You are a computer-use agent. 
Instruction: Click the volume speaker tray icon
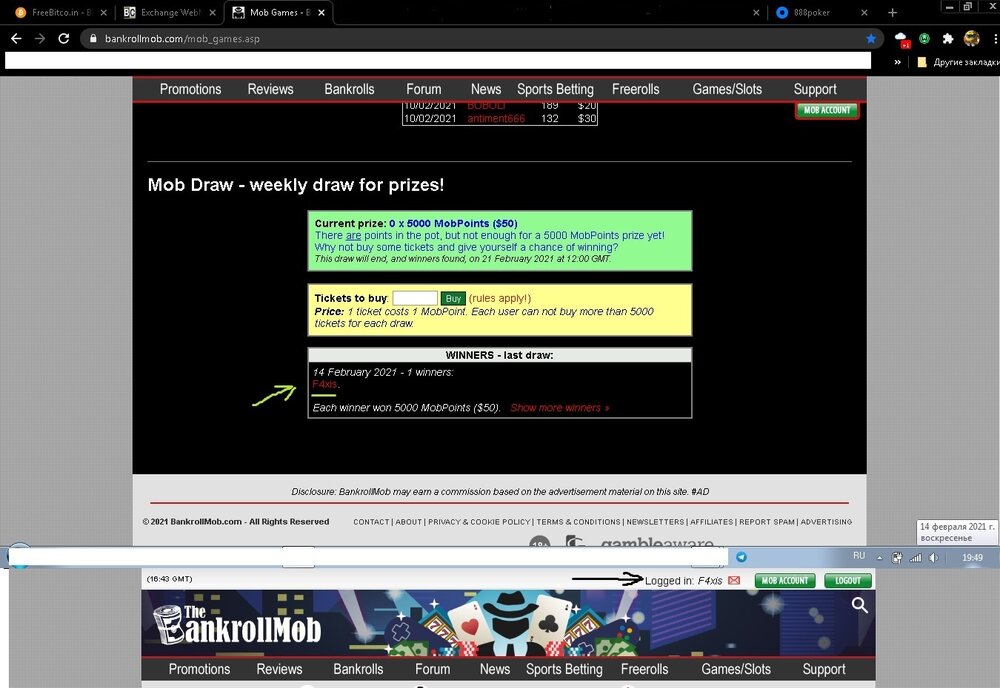(934, 558)
